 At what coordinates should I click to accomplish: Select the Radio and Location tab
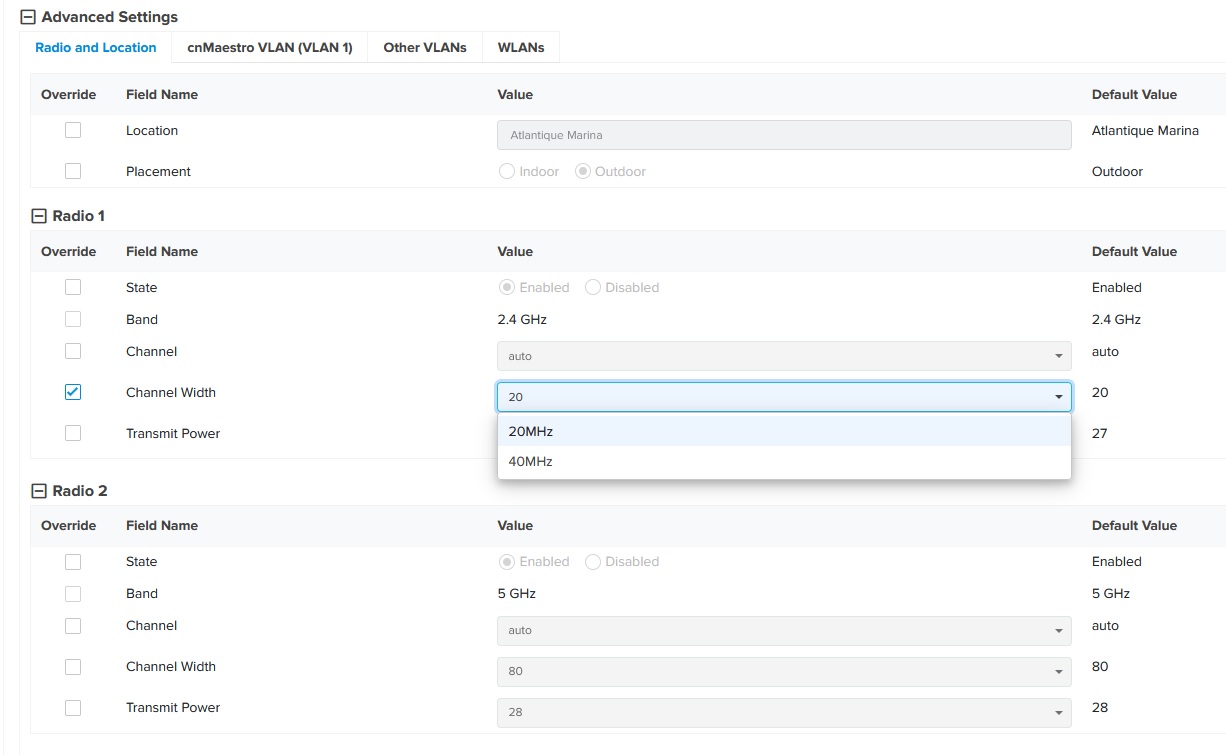tap(96, 47)
